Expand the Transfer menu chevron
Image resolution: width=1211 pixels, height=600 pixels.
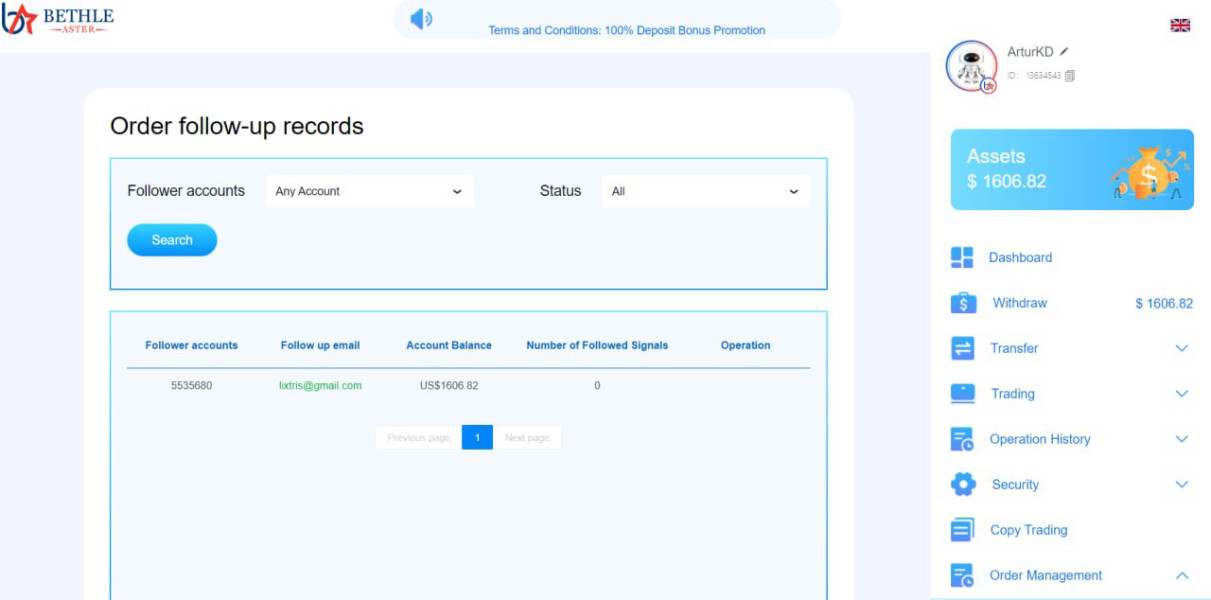1181,348
